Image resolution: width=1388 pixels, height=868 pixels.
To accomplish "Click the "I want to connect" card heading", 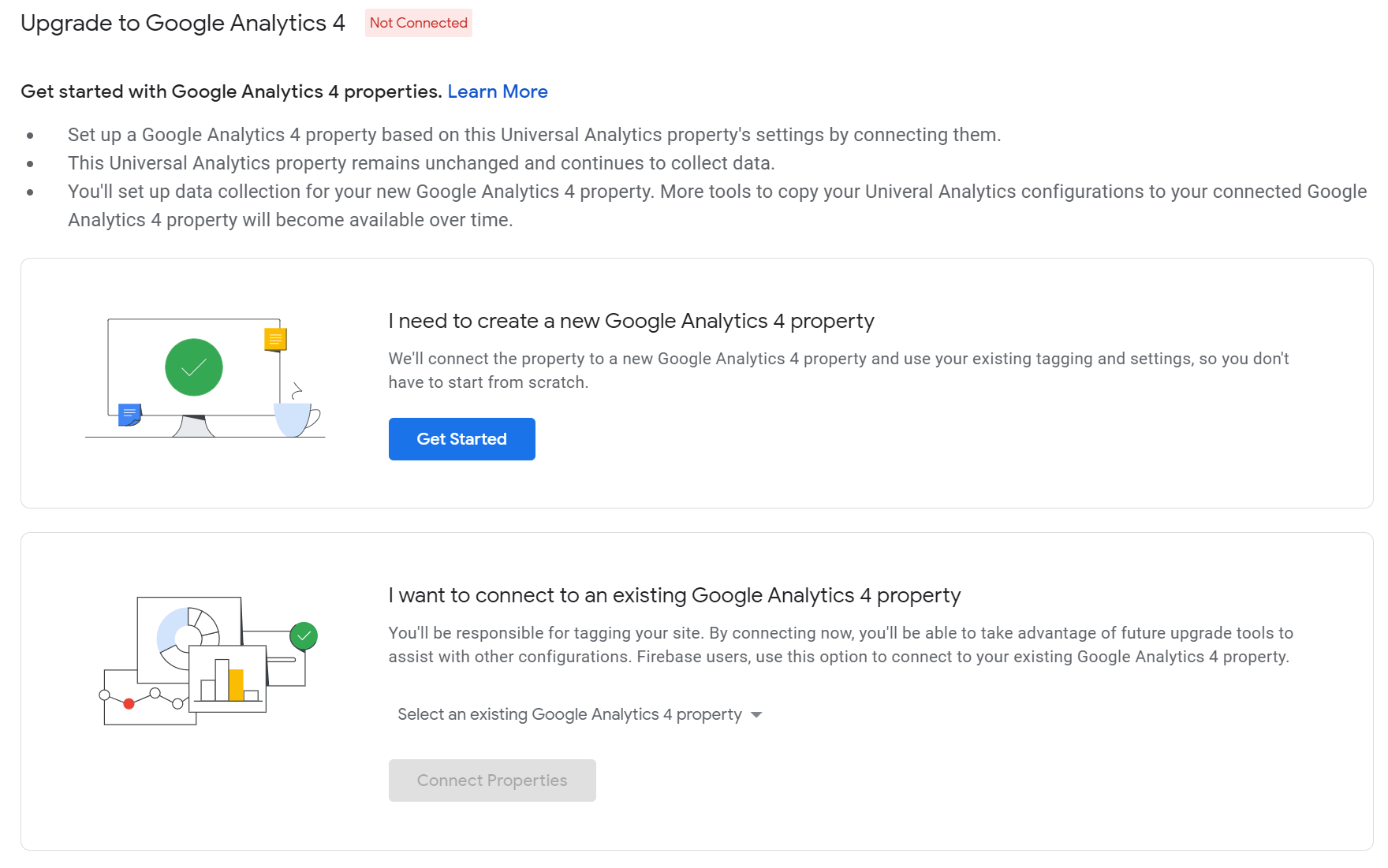I will 674,595.
